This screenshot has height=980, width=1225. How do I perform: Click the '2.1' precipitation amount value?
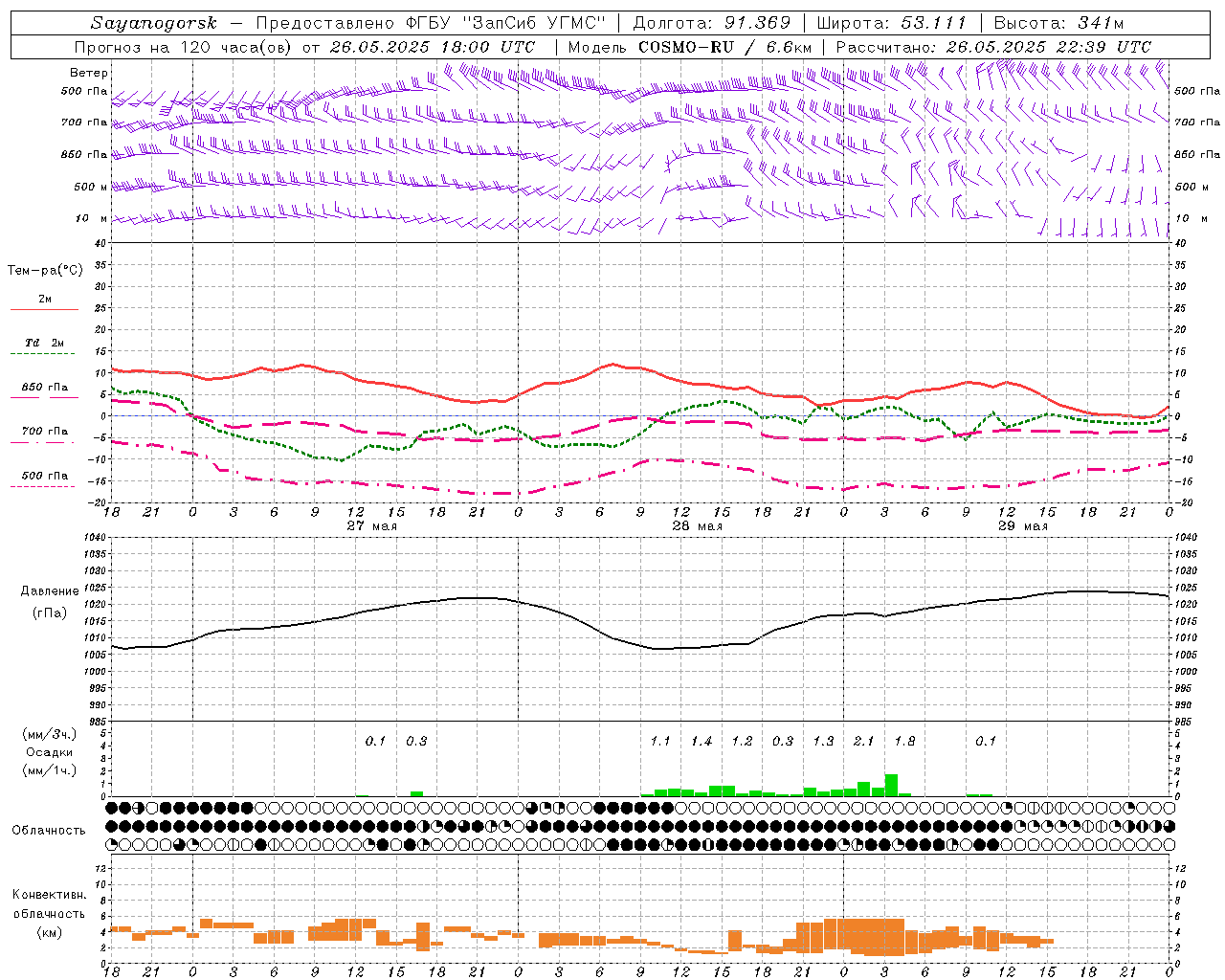863,742
